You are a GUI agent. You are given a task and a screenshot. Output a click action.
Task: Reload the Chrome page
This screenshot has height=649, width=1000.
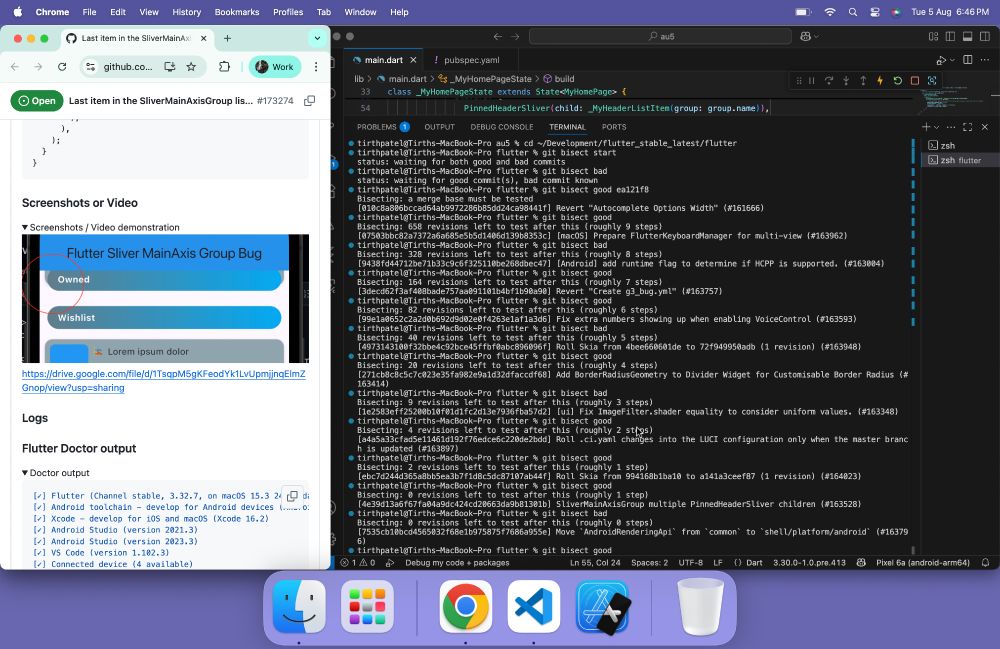(62, 66)
